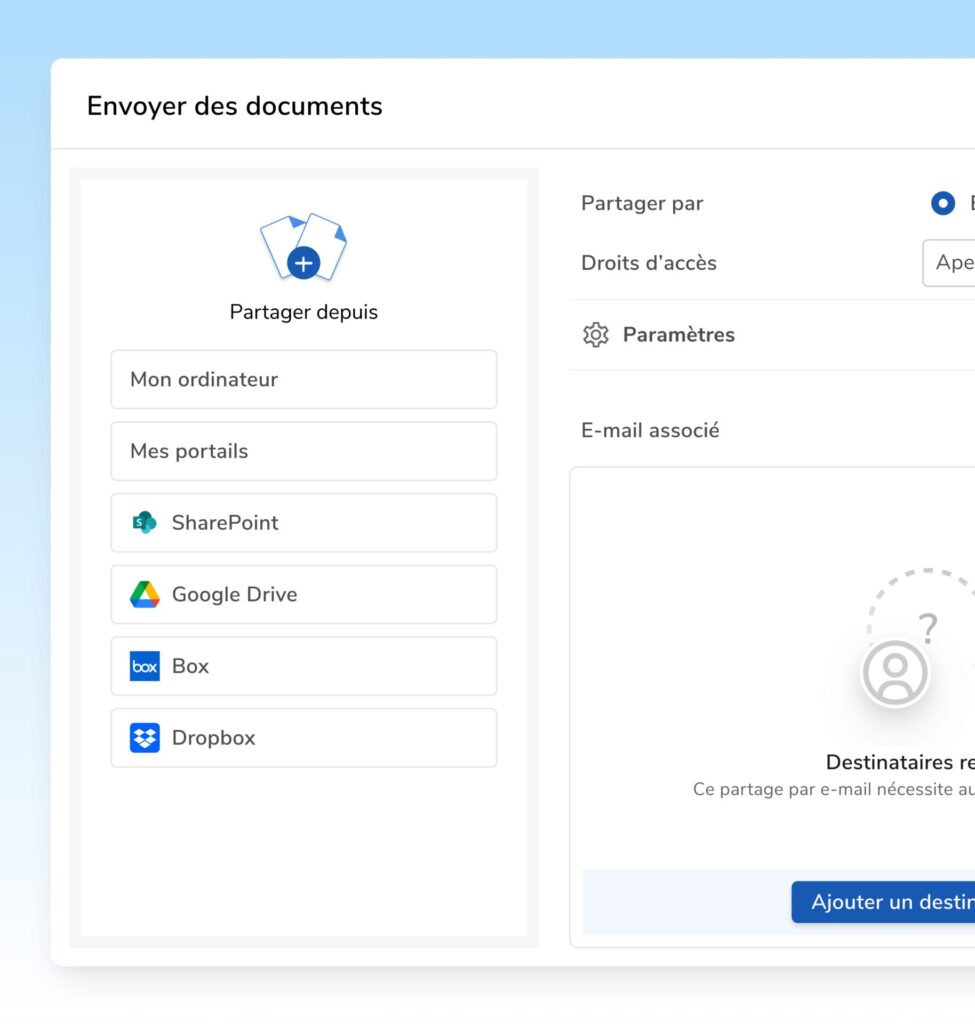
Task: Select the Google Drive source option label
Action: coord(234,595)
